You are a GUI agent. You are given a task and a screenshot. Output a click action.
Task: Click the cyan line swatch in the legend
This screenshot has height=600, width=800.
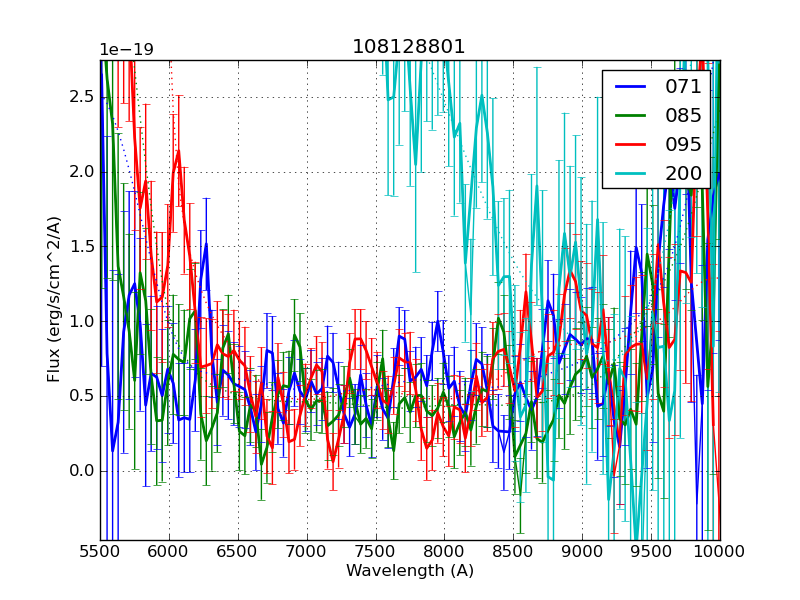632,174
